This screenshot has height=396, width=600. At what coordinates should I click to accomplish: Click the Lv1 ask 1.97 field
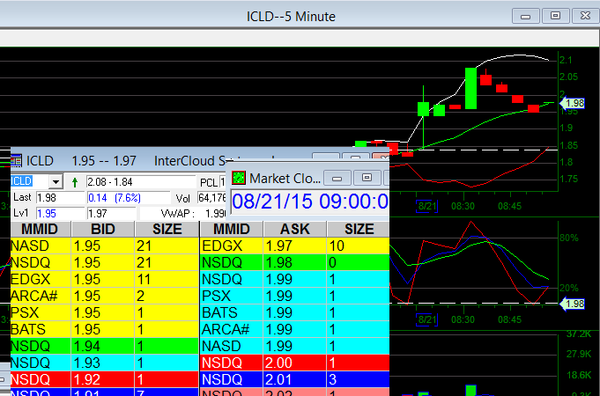pyautogui.click(x=111, y=213)
